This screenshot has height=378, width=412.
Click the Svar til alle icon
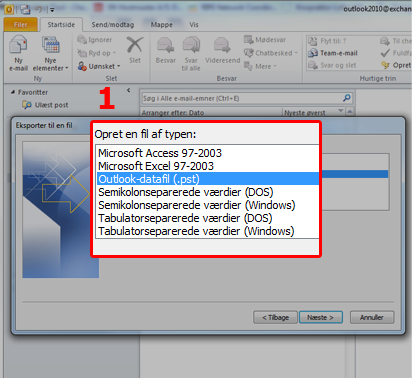coord(191,45)
